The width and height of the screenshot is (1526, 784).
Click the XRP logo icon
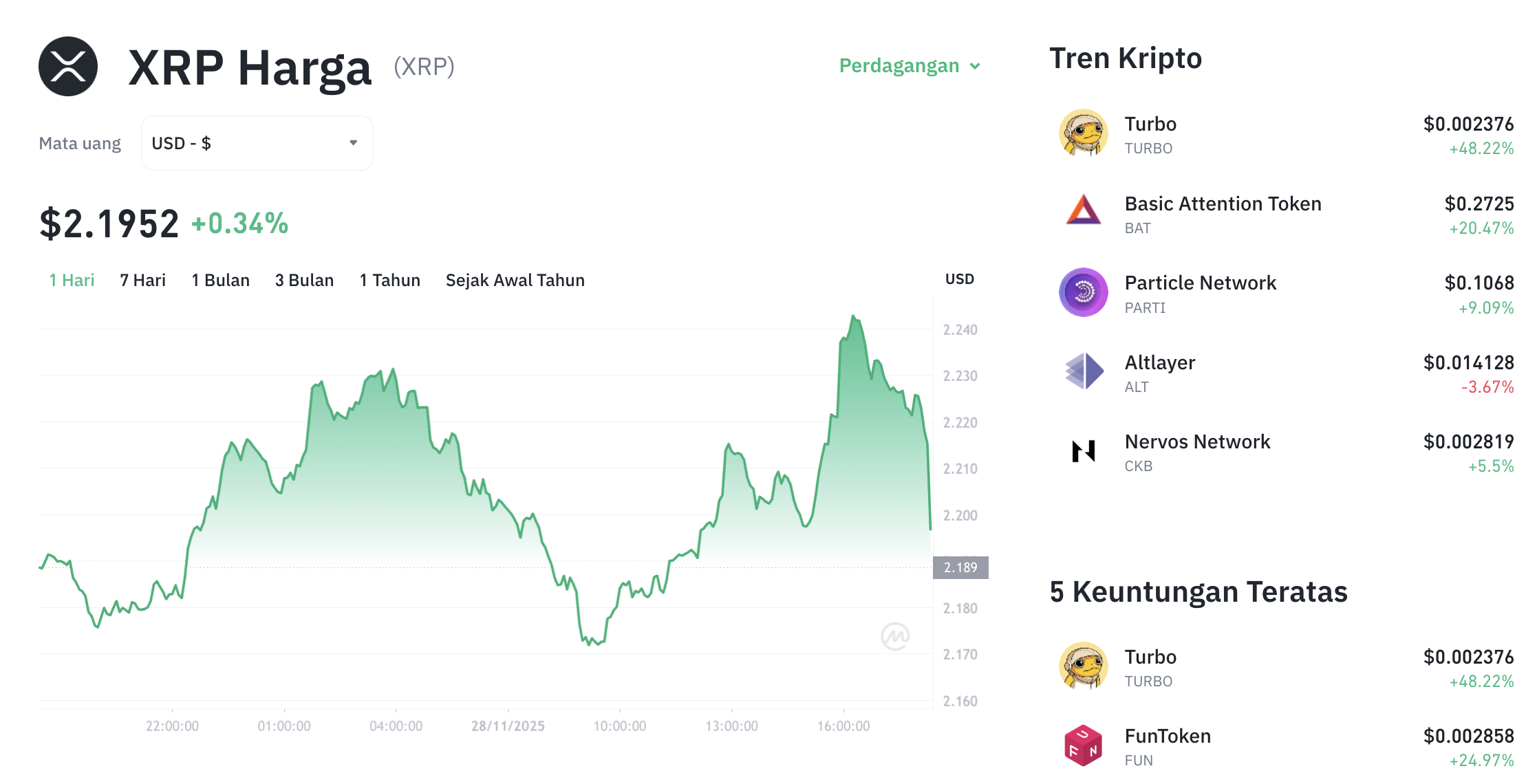point(69,66)
